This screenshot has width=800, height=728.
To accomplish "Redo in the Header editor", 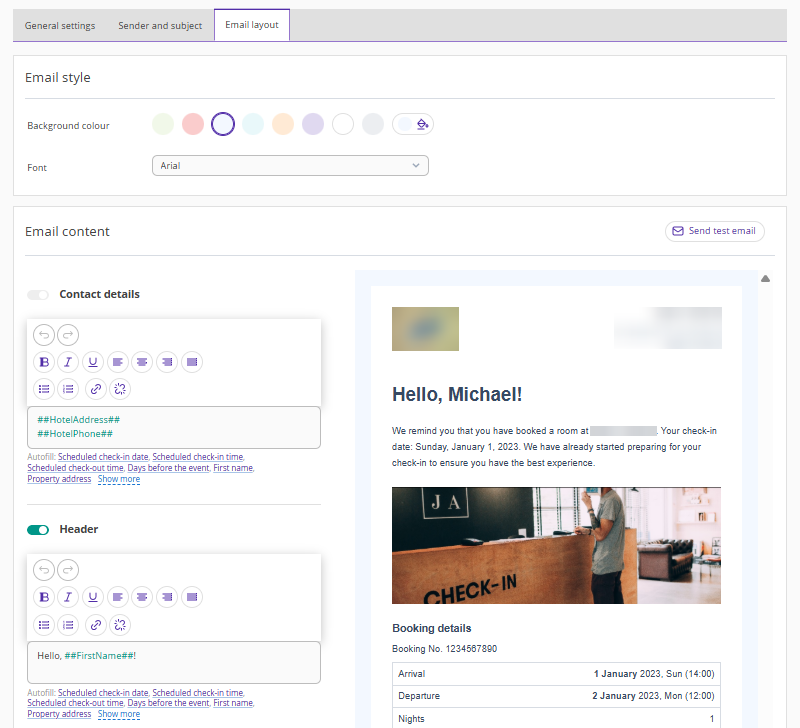I will [x=68, y=570].
